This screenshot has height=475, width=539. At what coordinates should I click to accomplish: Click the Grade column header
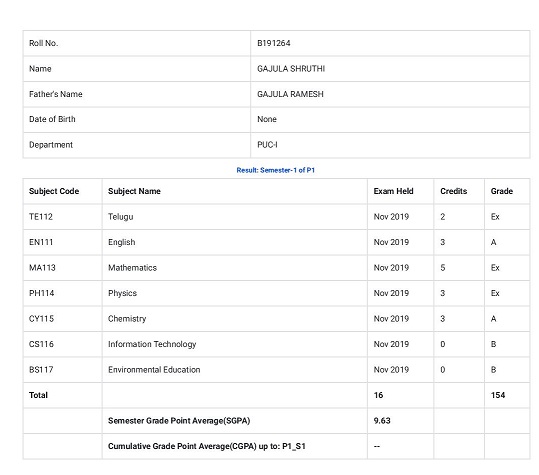(x=502, y=191)
